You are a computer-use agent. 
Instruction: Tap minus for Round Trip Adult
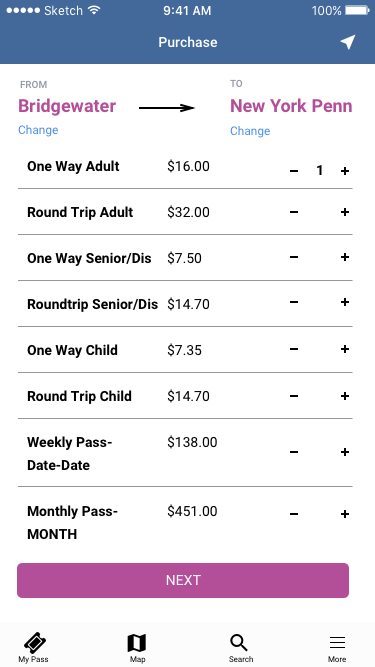294,212
